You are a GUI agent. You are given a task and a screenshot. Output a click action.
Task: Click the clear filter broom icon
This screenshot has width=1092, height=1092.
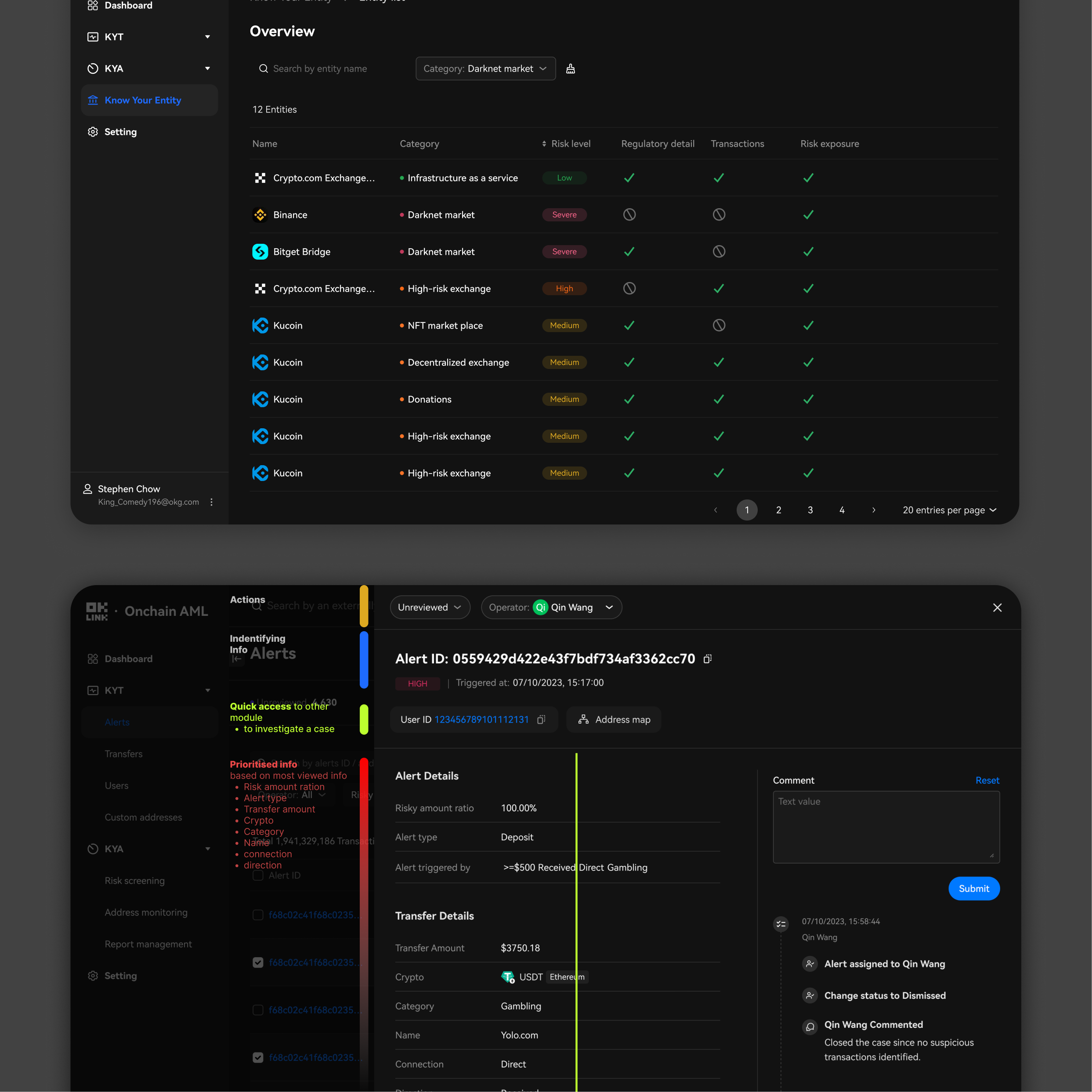pyautogui.click(x=570, y=69)
